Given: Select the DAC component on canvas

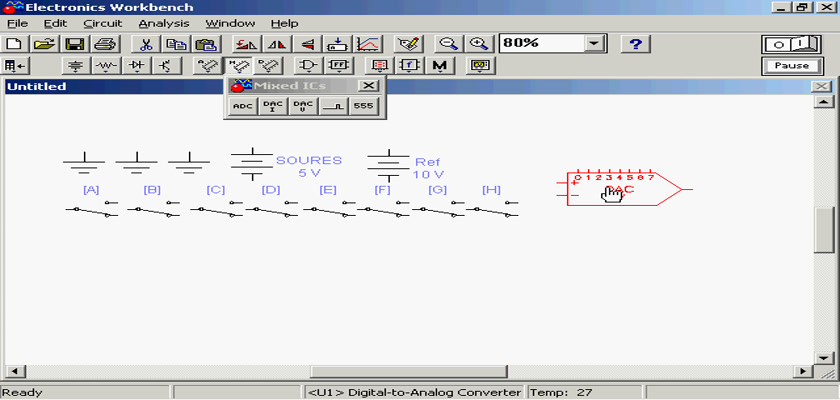Looking at the screenshot, I should coord(624,188).
